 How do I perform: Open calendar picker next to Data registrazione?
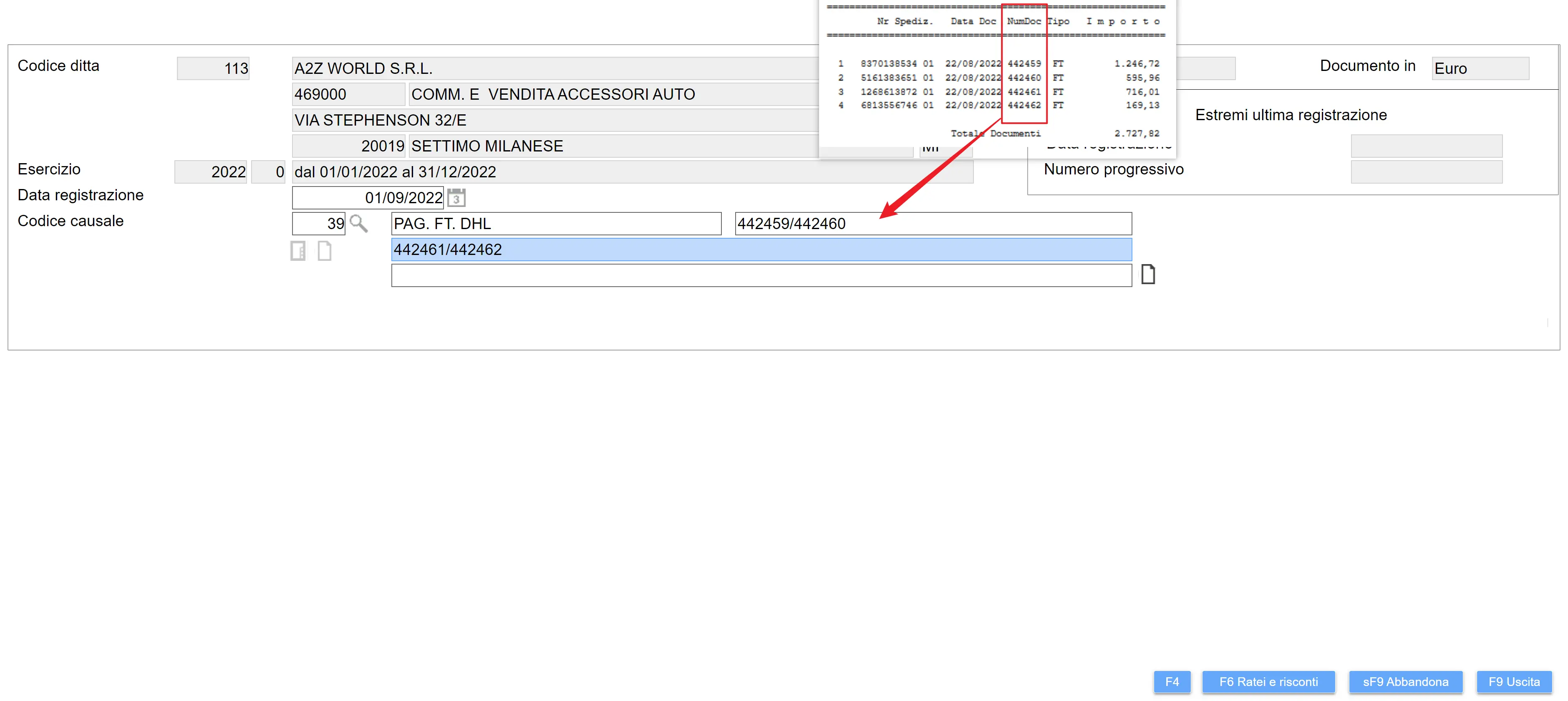click(456, 198)
